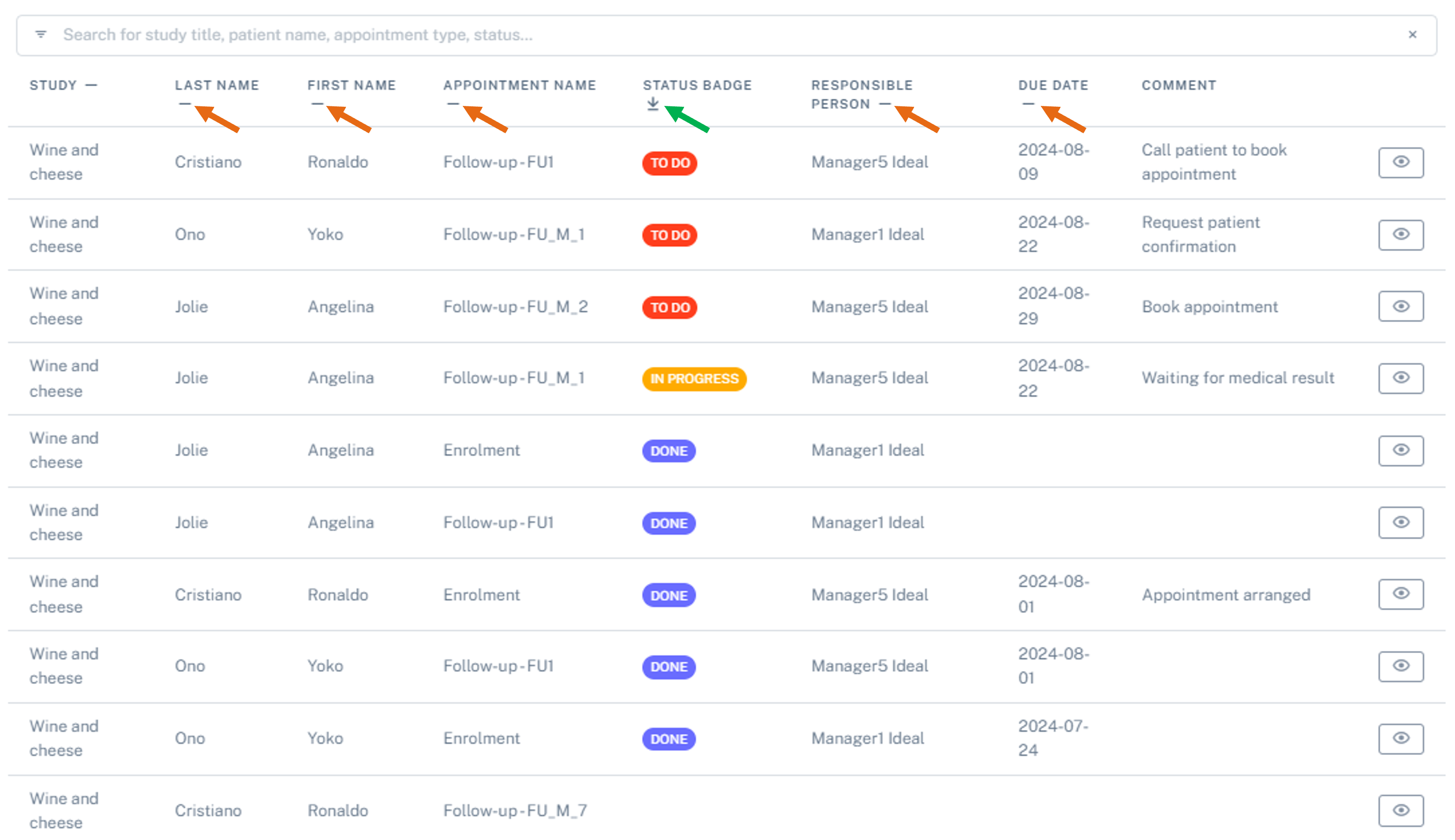Select 'Appointment arranged' comment cell

1226,595
